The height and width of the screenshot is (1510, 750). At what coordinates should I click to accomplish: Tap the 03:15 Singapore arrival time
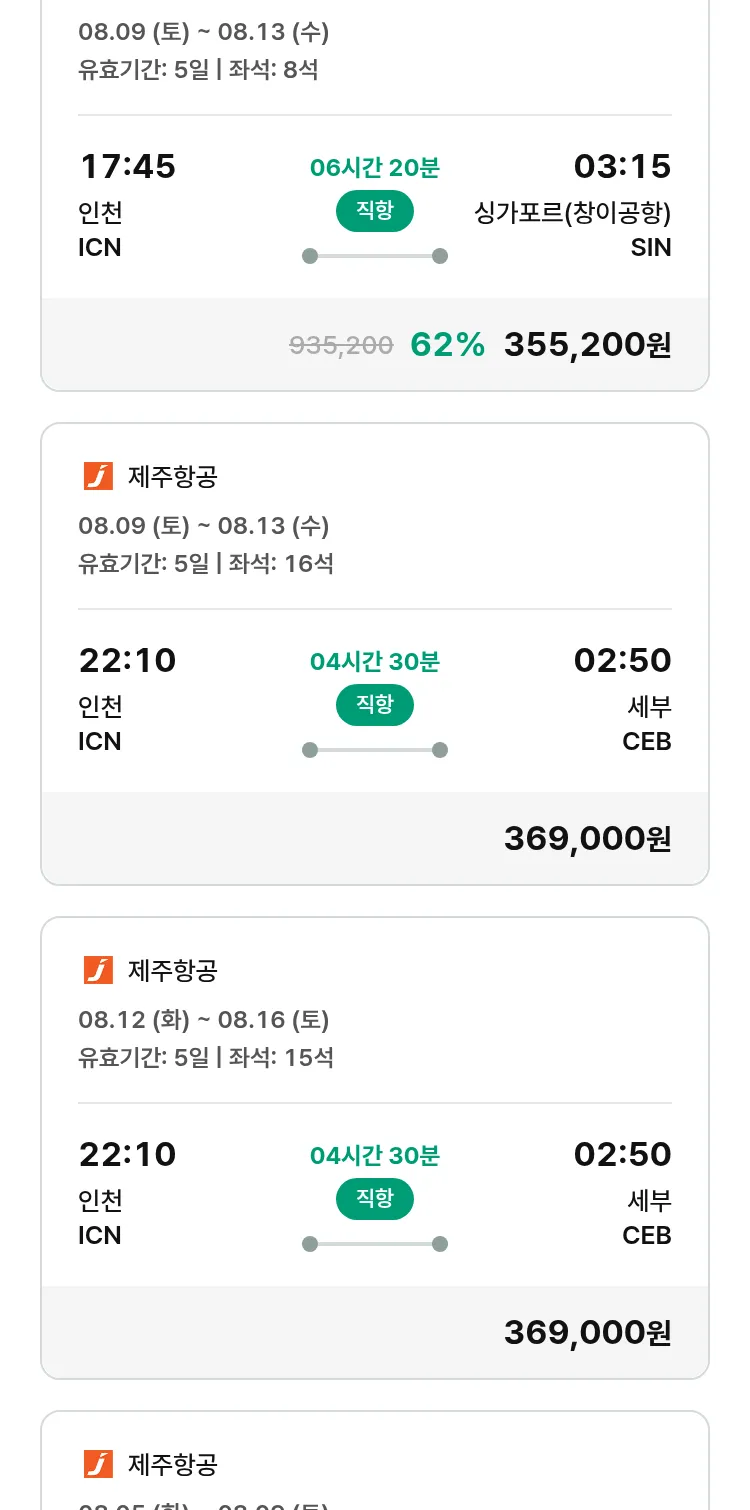click(x=622, y=166)
